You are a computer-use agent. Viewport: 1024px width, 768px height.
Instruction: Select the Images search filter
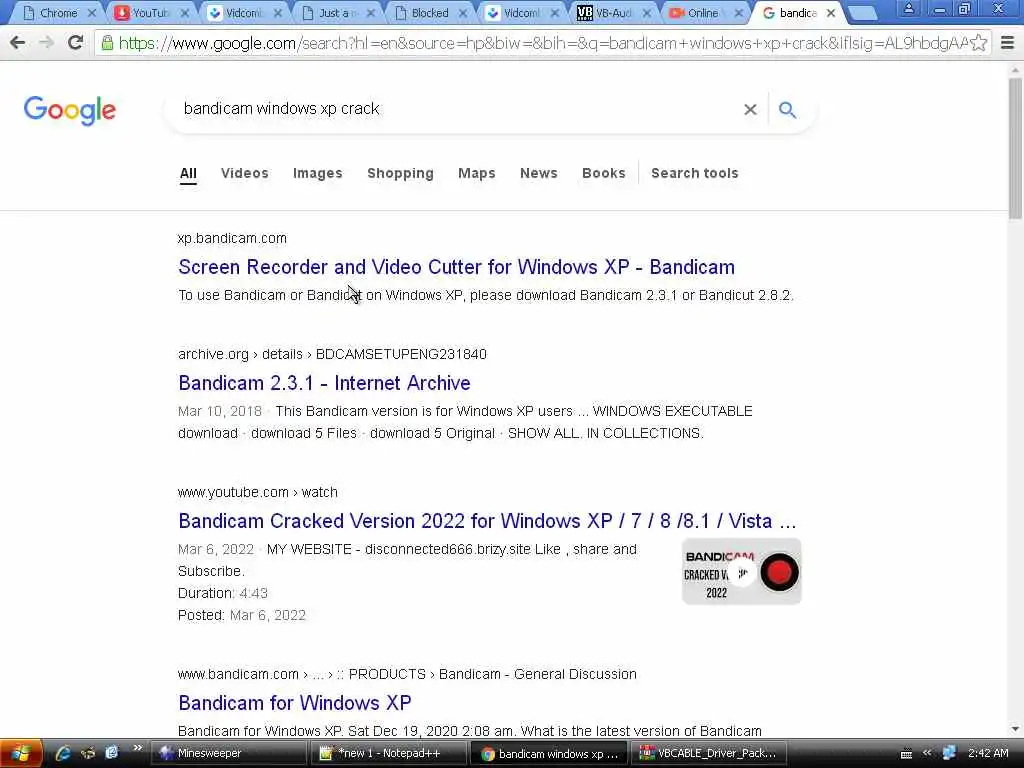tap(317, 173)
